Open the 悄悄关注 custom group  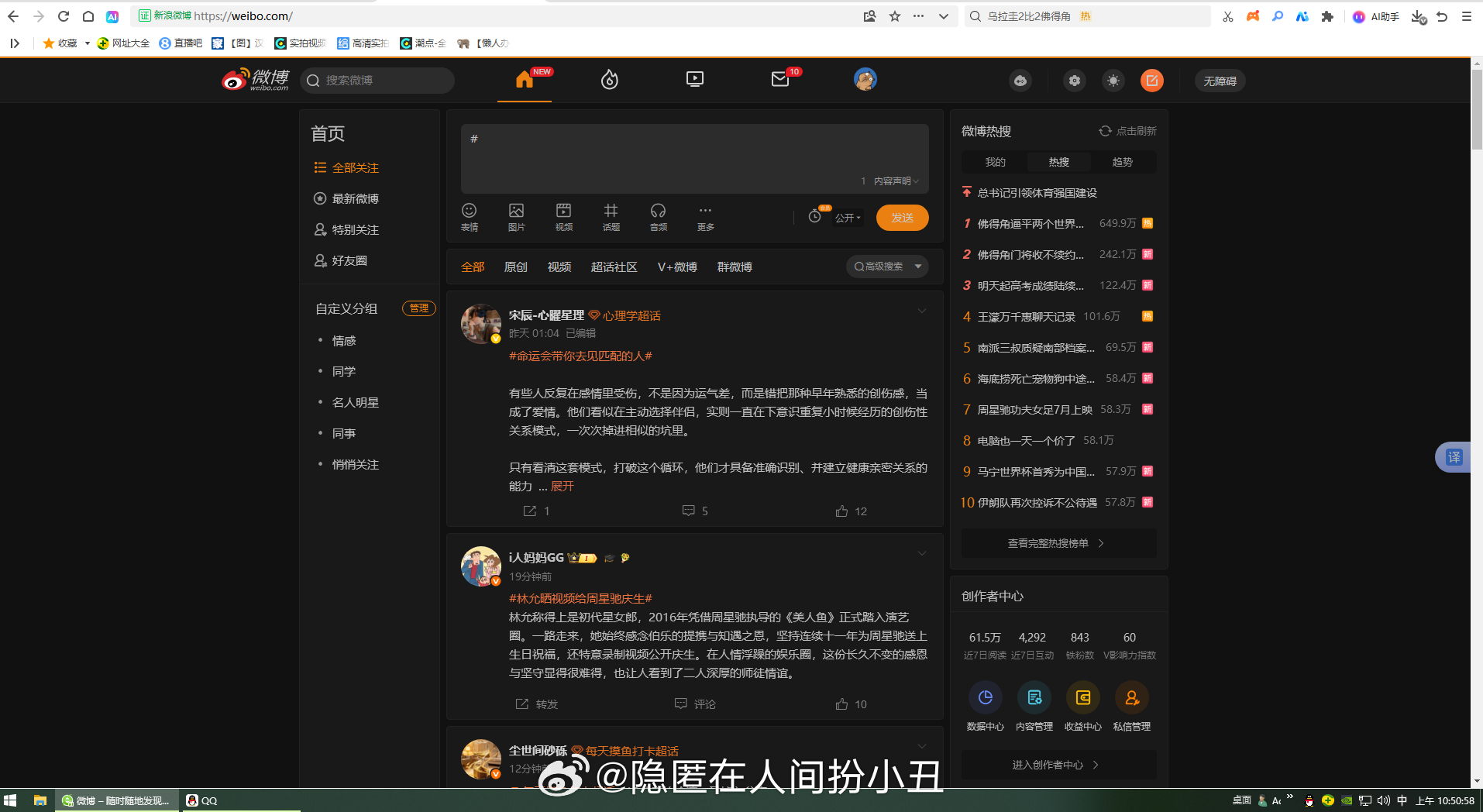pos(356,465)
